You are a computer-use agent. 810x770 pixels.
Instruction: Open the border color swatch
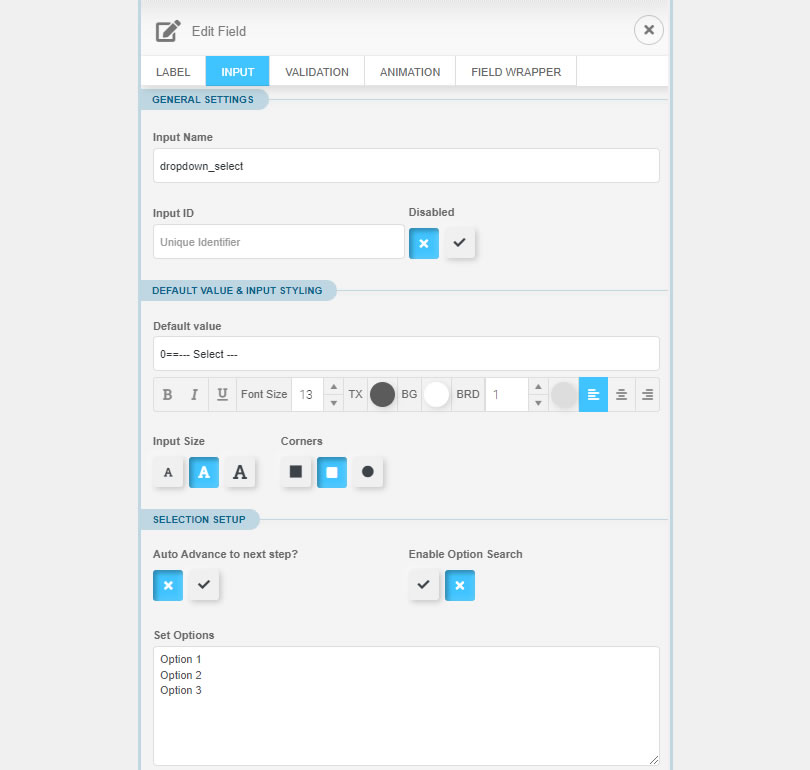[564, 395]
